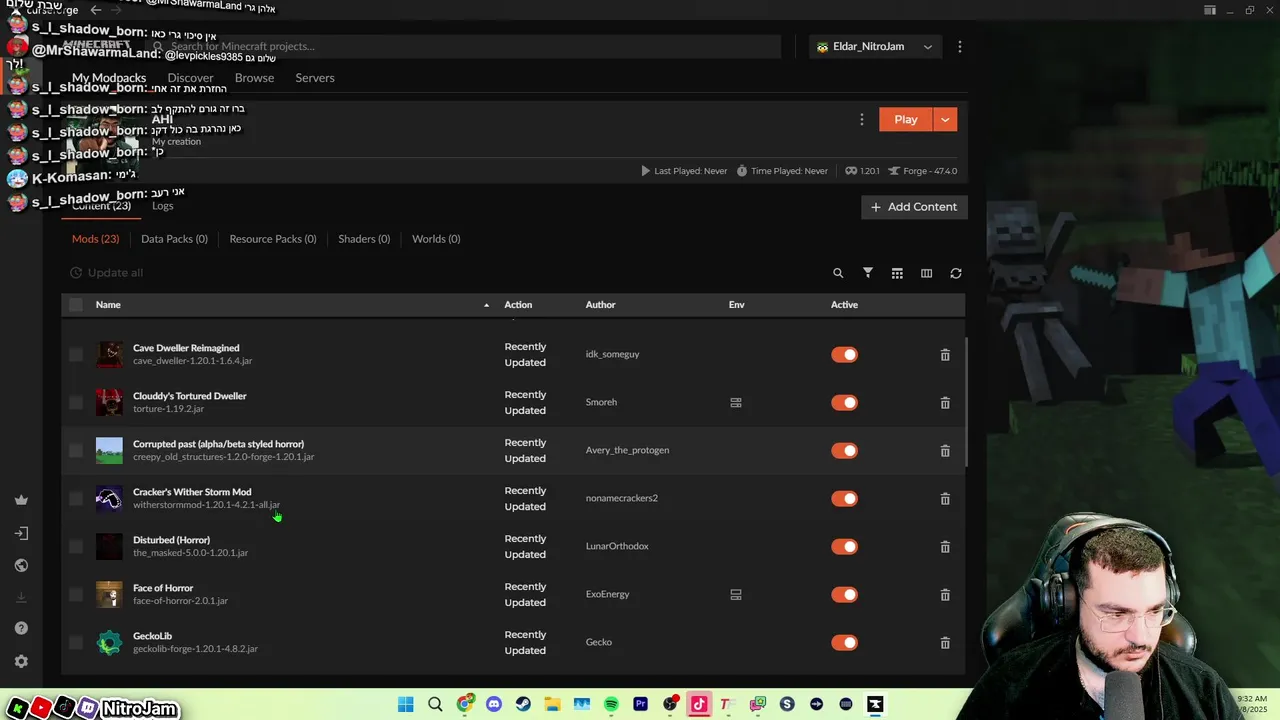
Task: Click Author column header
Action: pyautogui.click(x=600, y=305)
